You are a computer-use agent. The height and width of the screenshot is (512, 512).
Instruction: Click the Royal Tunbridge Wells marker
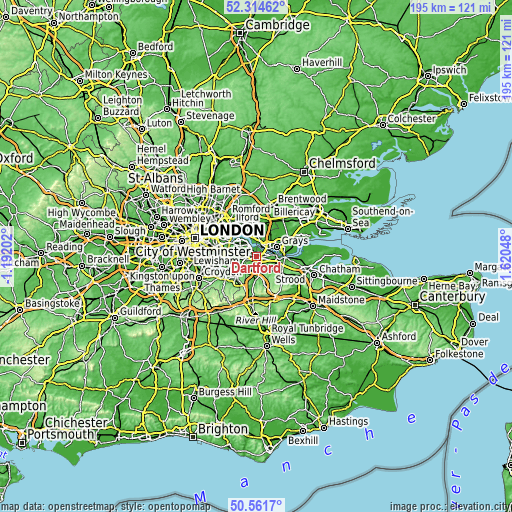click(x=267, y=346)
